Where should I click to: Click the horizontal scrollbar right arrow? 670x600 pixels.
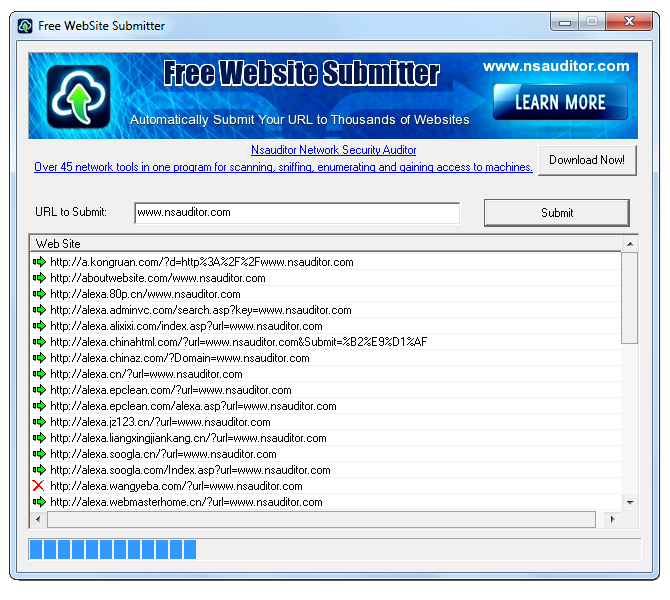tap(613, 520)
